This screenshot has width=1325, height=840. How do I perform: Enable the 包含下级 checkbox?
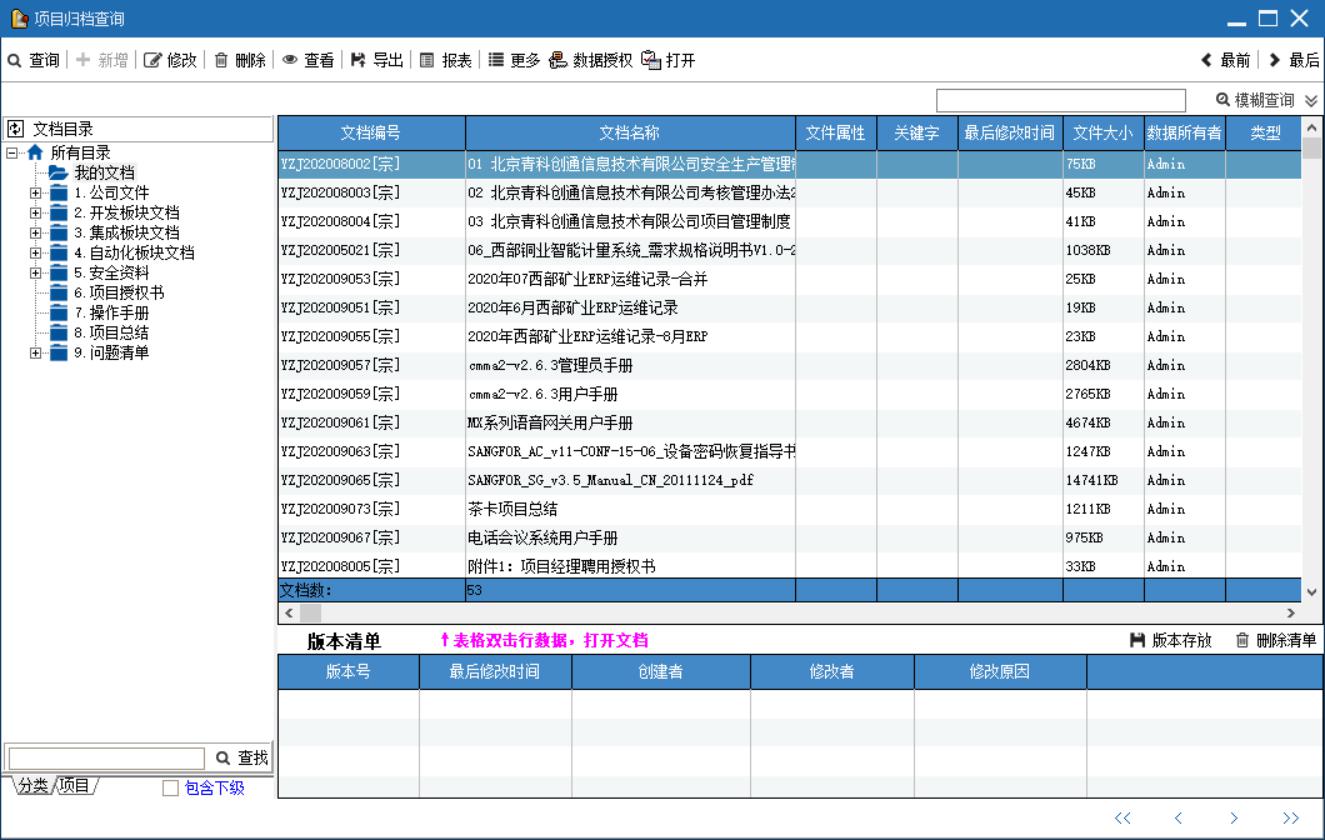tap(170, 789)
